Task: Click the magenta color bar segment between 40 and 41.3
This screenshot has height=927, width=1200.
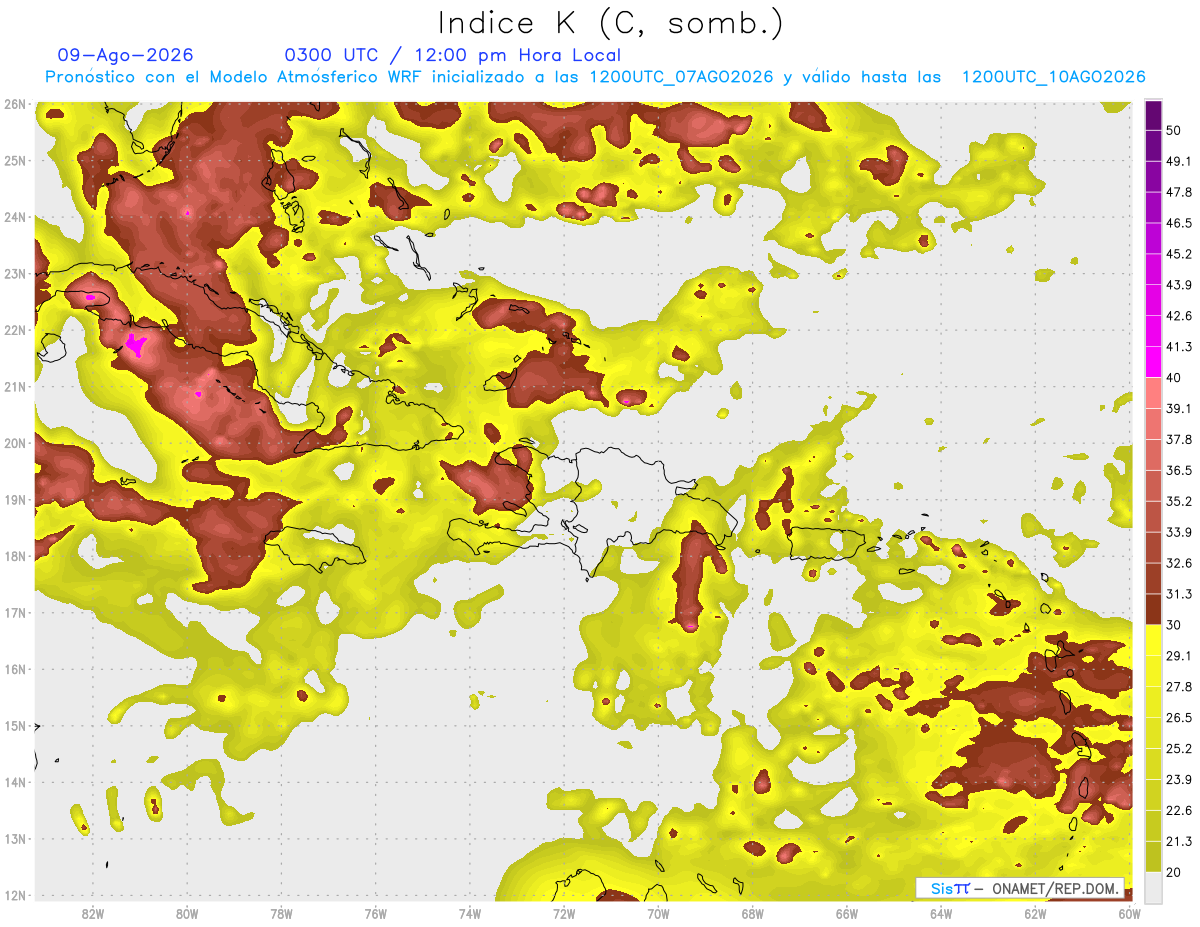Action: (1153, 362)
